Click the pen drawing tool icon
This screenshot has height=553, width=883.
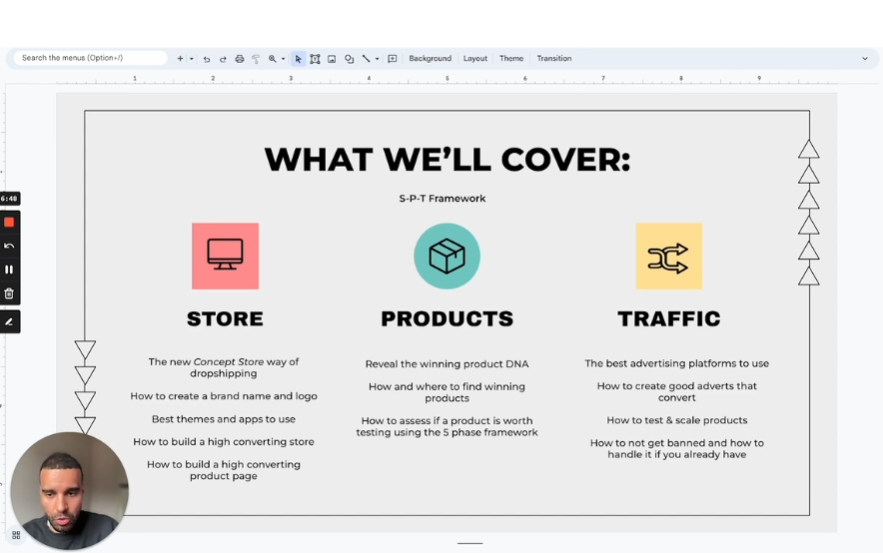click(9, 322)
